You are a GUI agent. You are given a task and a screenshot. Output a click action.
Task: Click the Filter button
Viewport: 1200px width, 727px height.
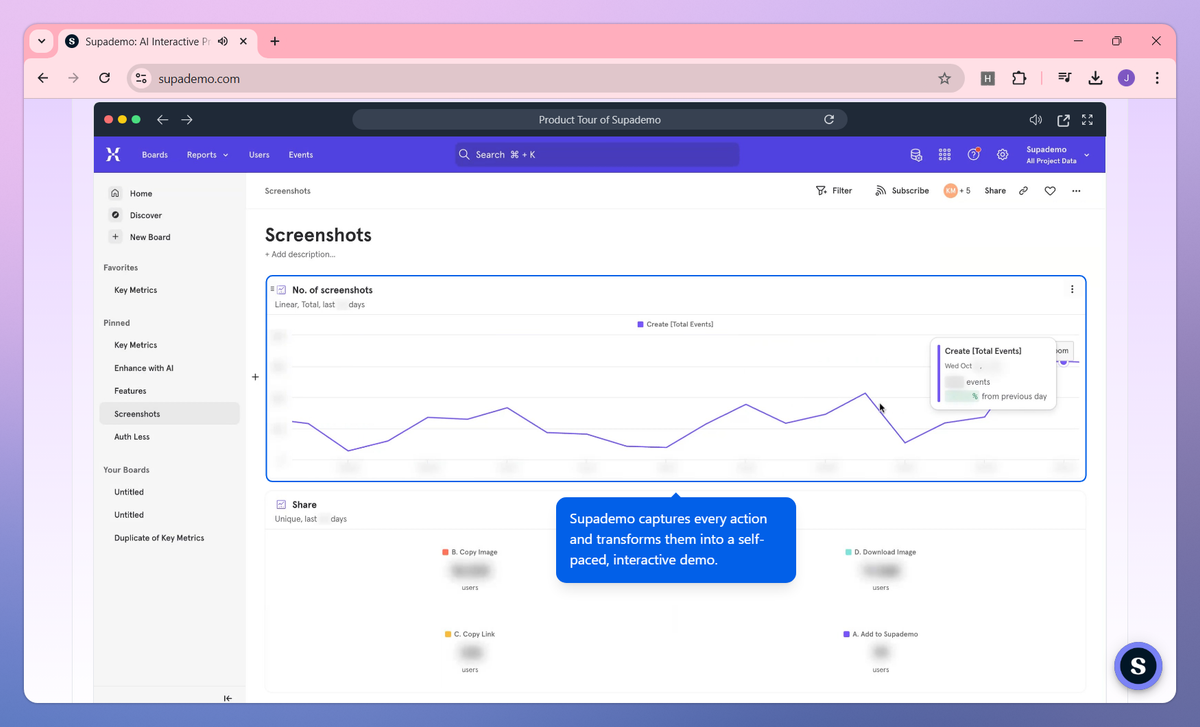click(x=834, y=191)
